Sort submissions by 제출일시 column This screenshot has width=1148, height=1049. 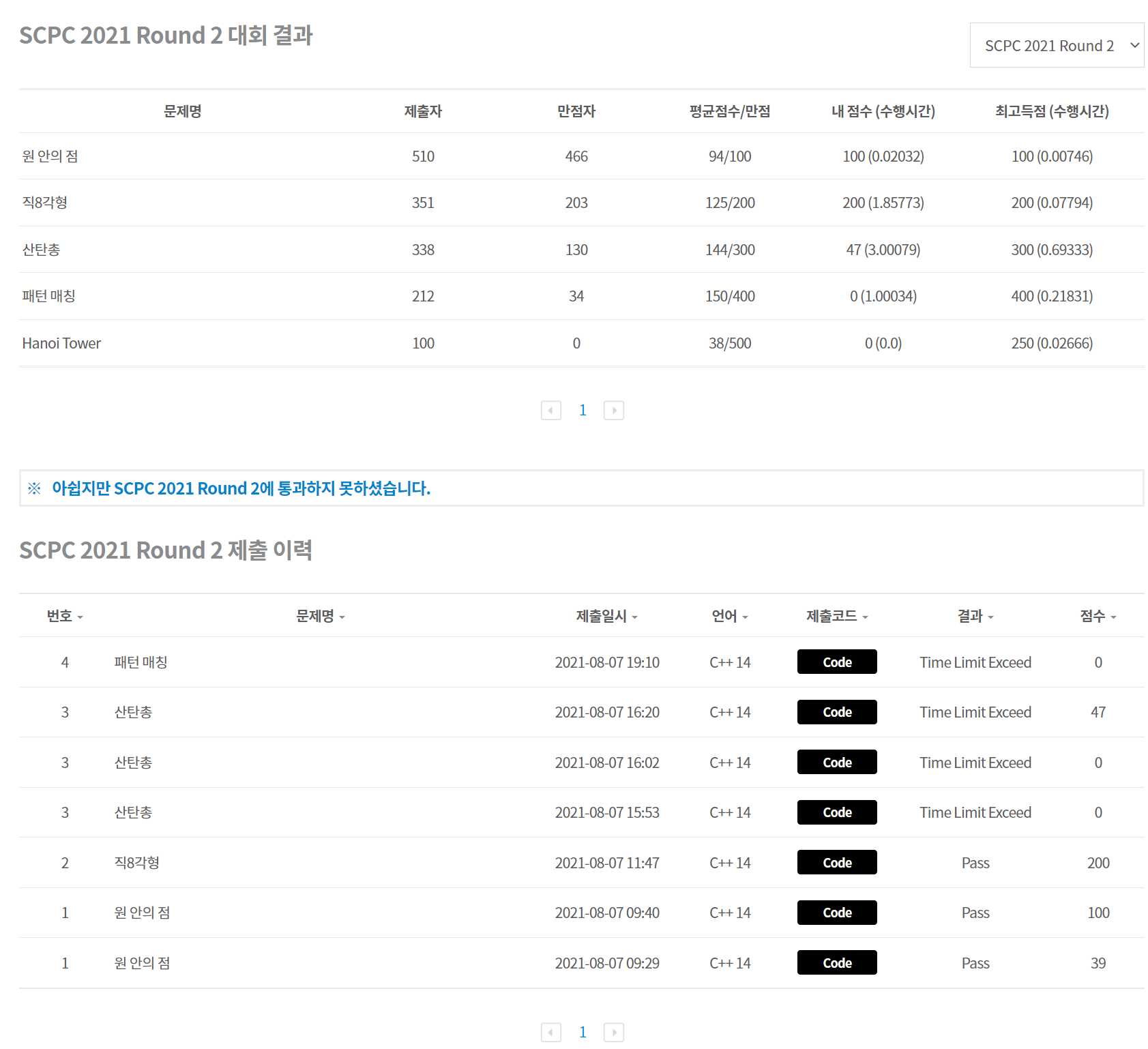[607, 616]
